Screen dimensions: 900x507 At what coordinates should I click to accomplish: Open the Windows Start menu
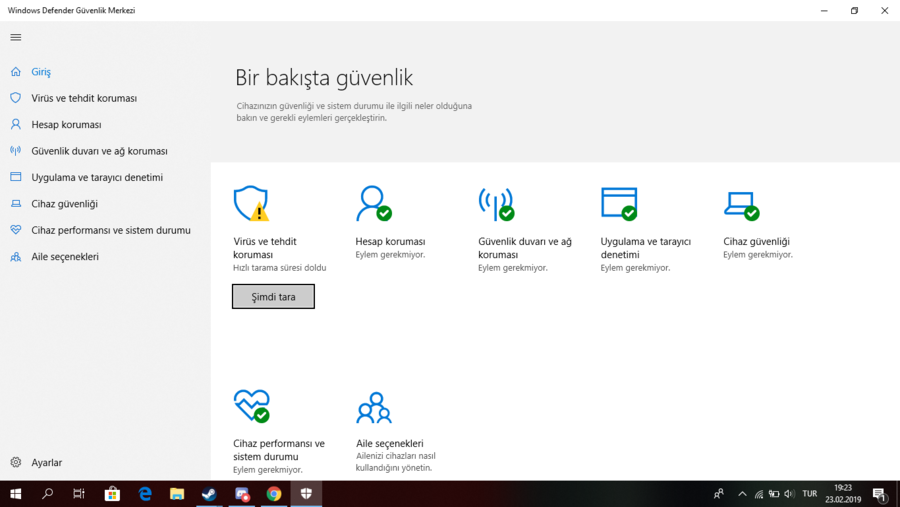15,494
